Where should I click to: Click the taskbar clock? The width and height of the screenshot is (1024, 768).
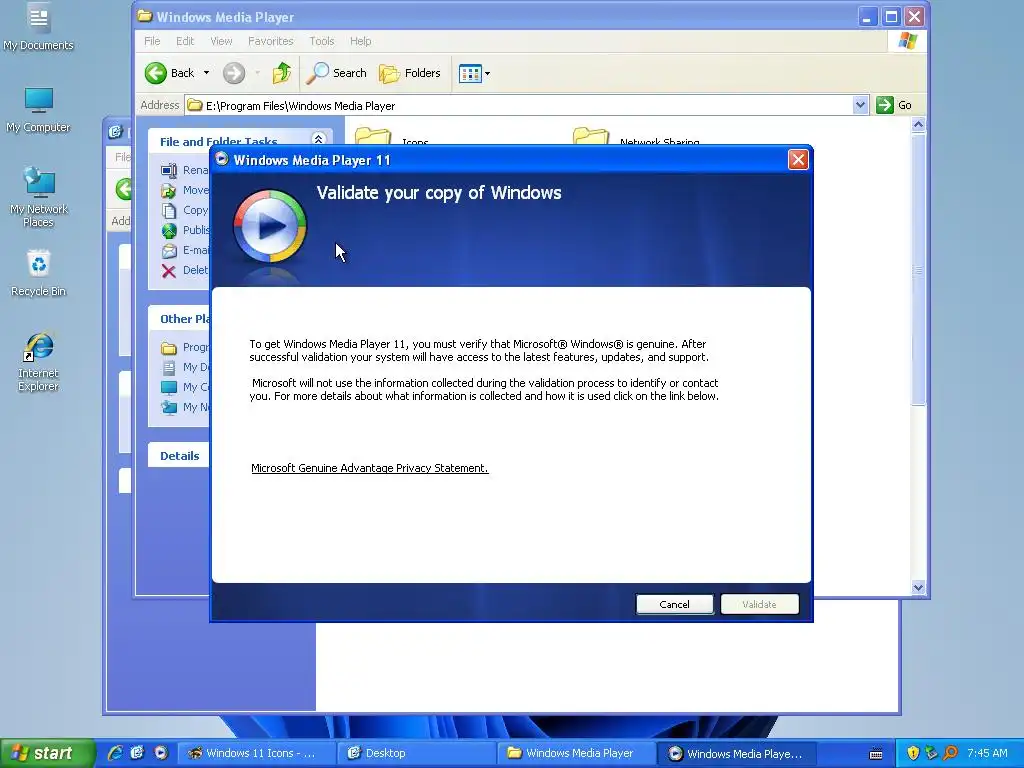987,753
